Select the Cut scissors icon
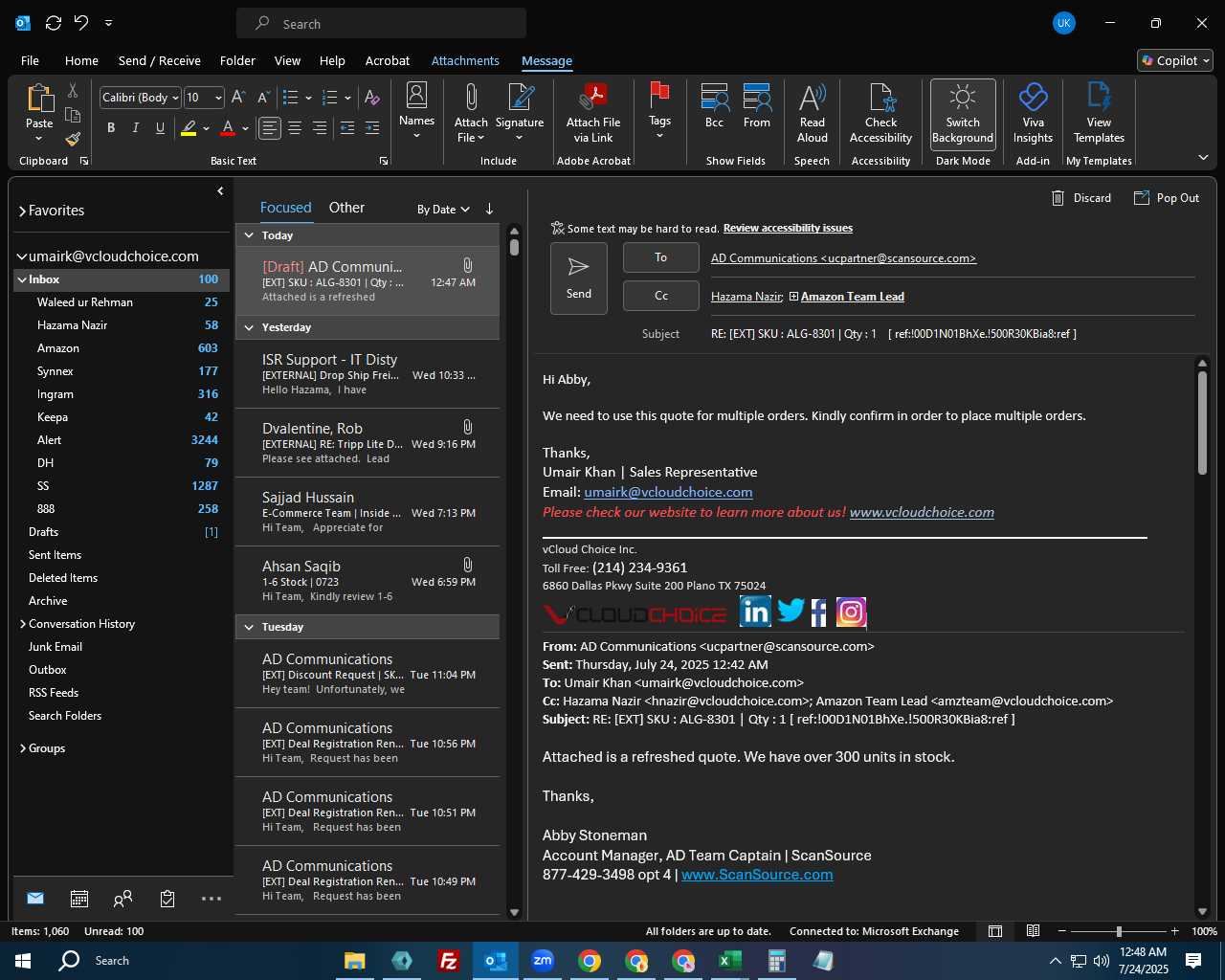 [73, 90]
